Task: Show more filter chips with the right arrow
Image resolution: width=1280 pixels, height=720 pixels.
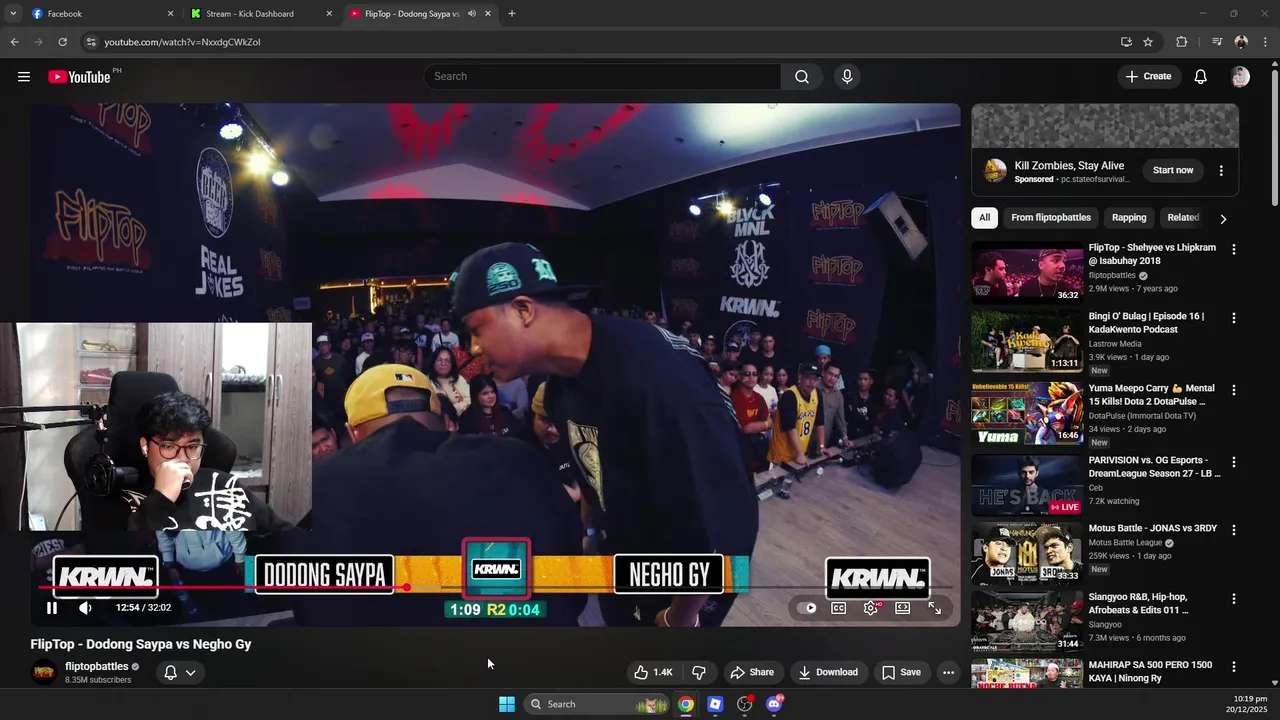Action: pyautogui.click(x=1223, y=218)
